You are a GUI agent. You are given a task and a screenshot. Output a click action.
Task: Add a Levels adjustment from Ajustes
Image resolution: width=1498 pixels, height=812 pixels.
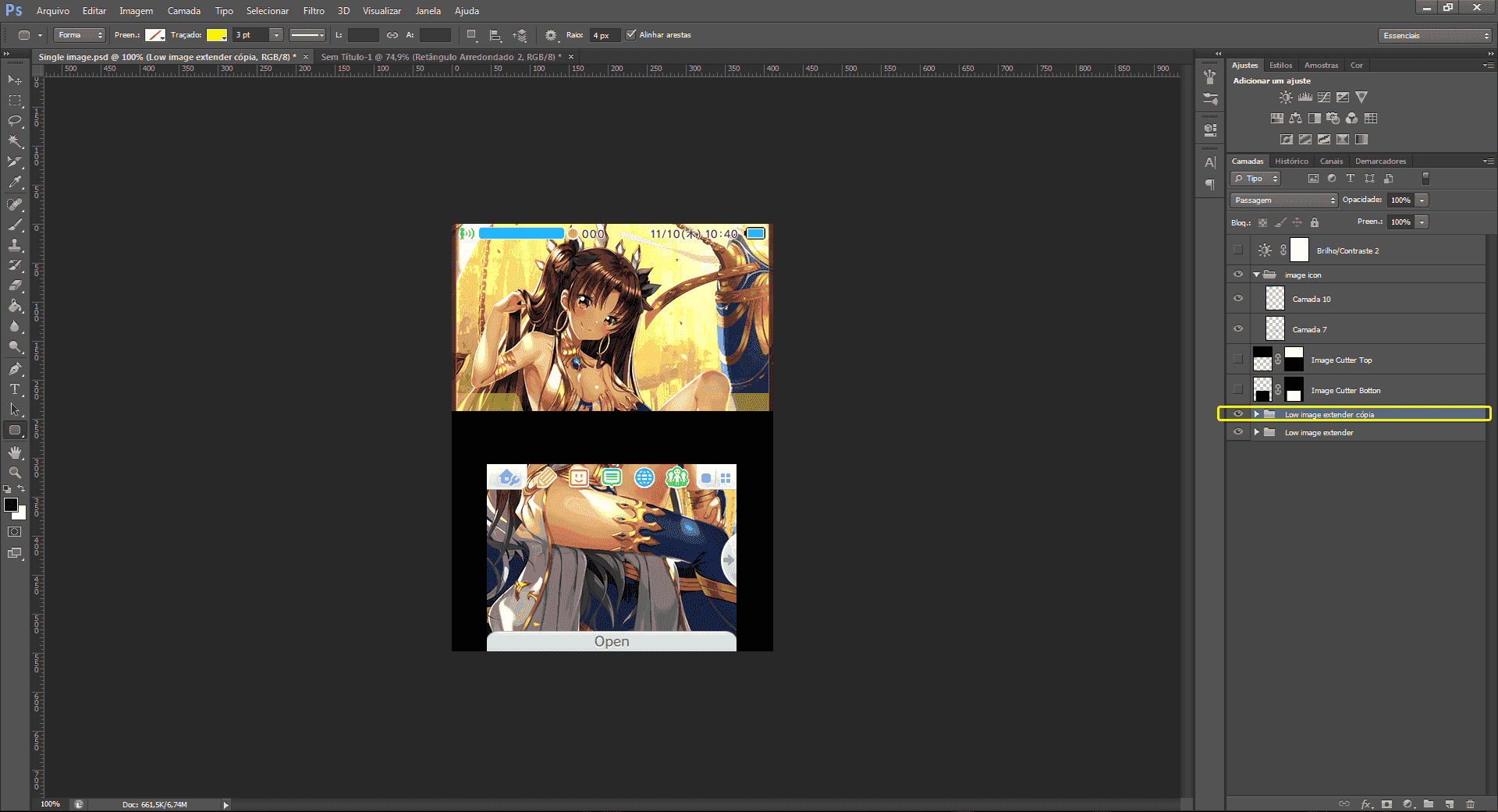point(1305,98)
